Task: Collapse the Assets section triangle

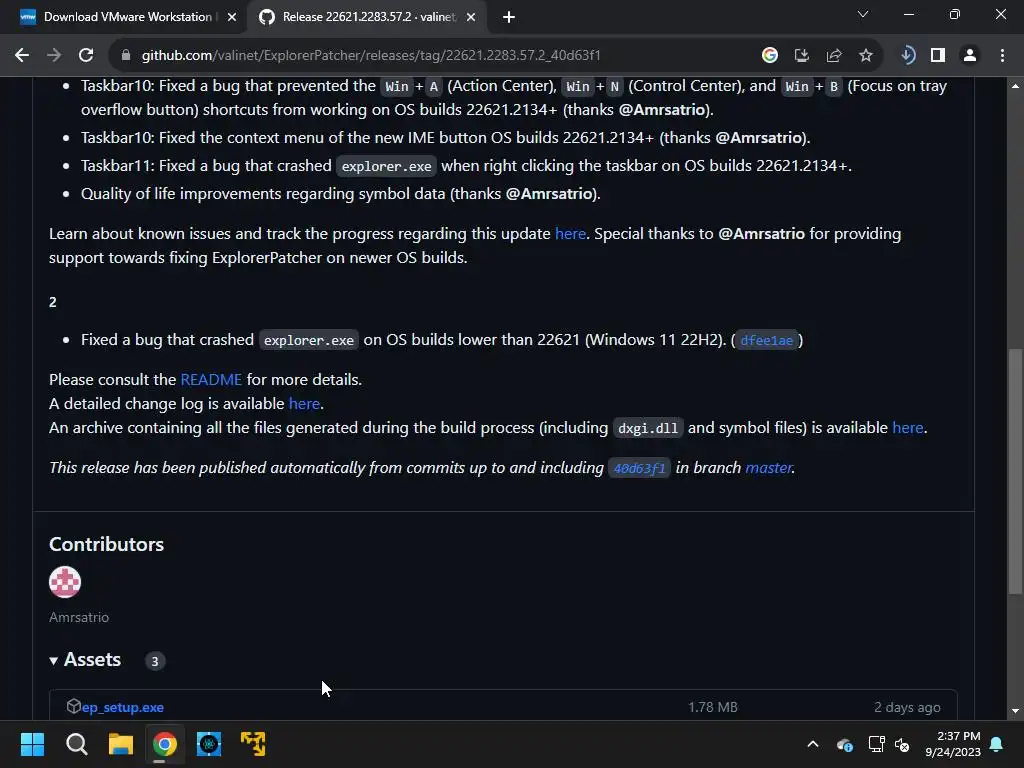Action: pos(54,661)
